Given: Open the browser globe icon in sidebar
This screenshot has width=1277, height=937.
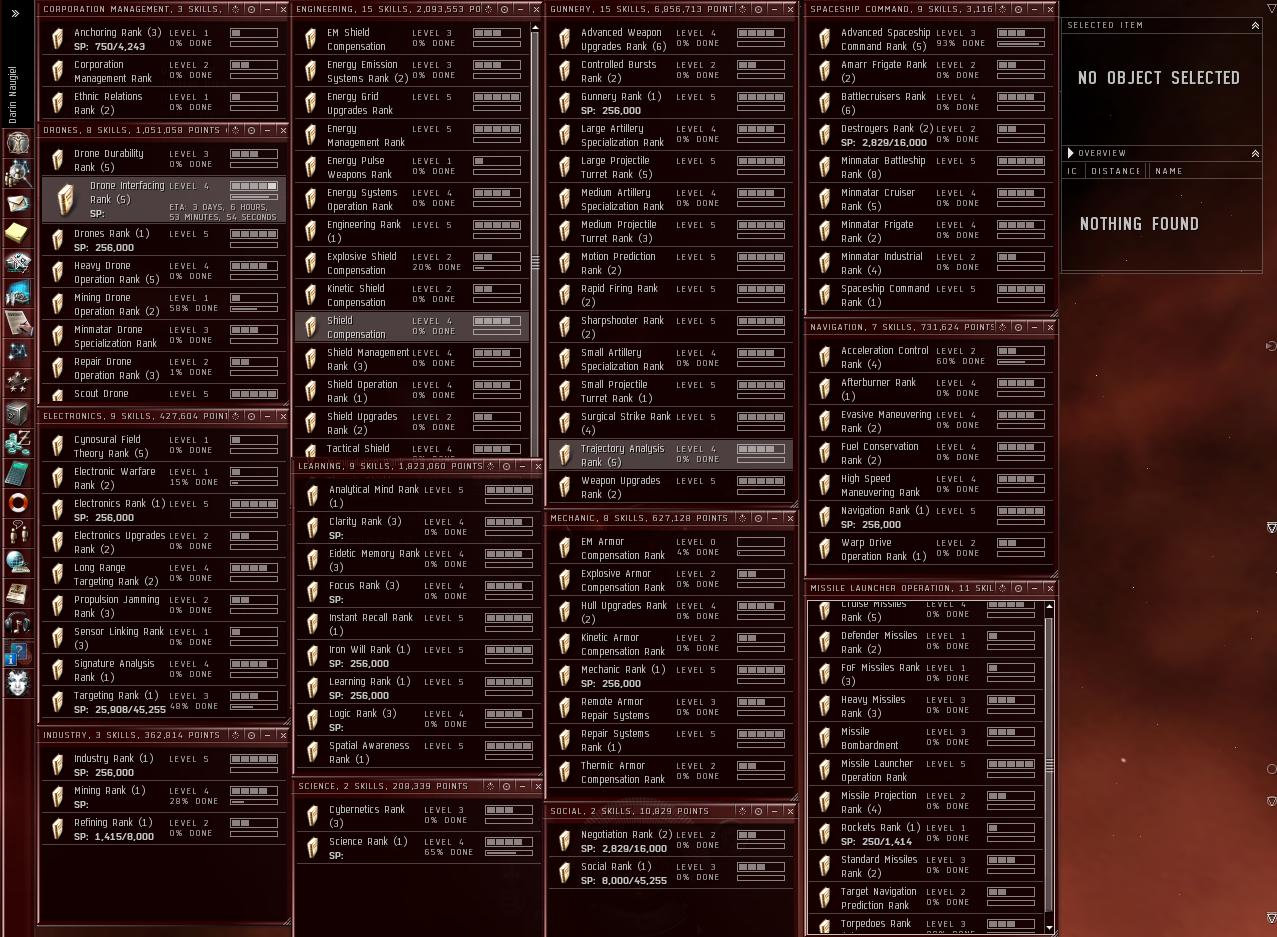Looking at the screenshot, I should [18, 562].
